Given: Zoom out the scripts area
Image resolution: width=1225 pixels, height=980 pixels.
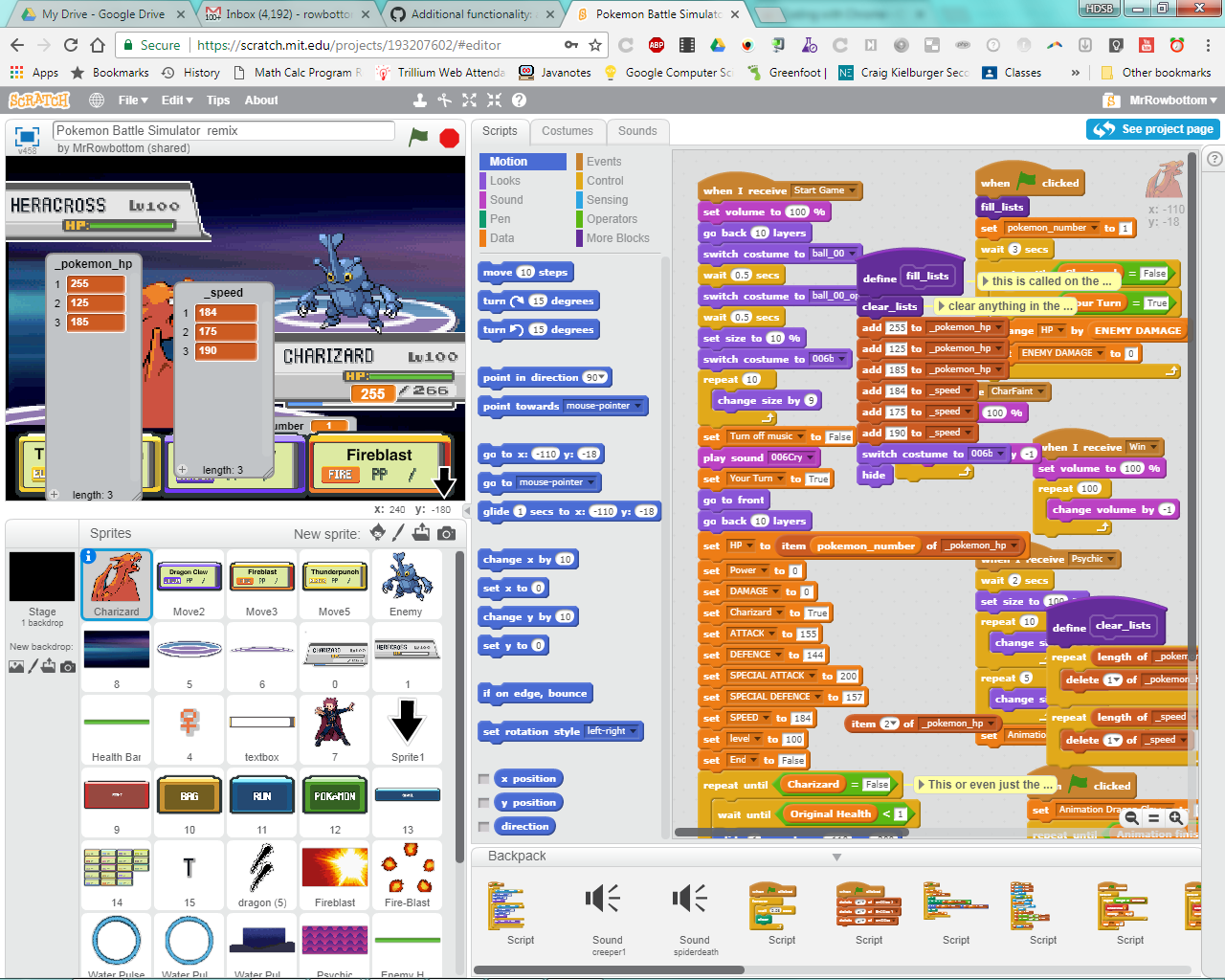Looking at the screenshot, I should [1131, 817].
